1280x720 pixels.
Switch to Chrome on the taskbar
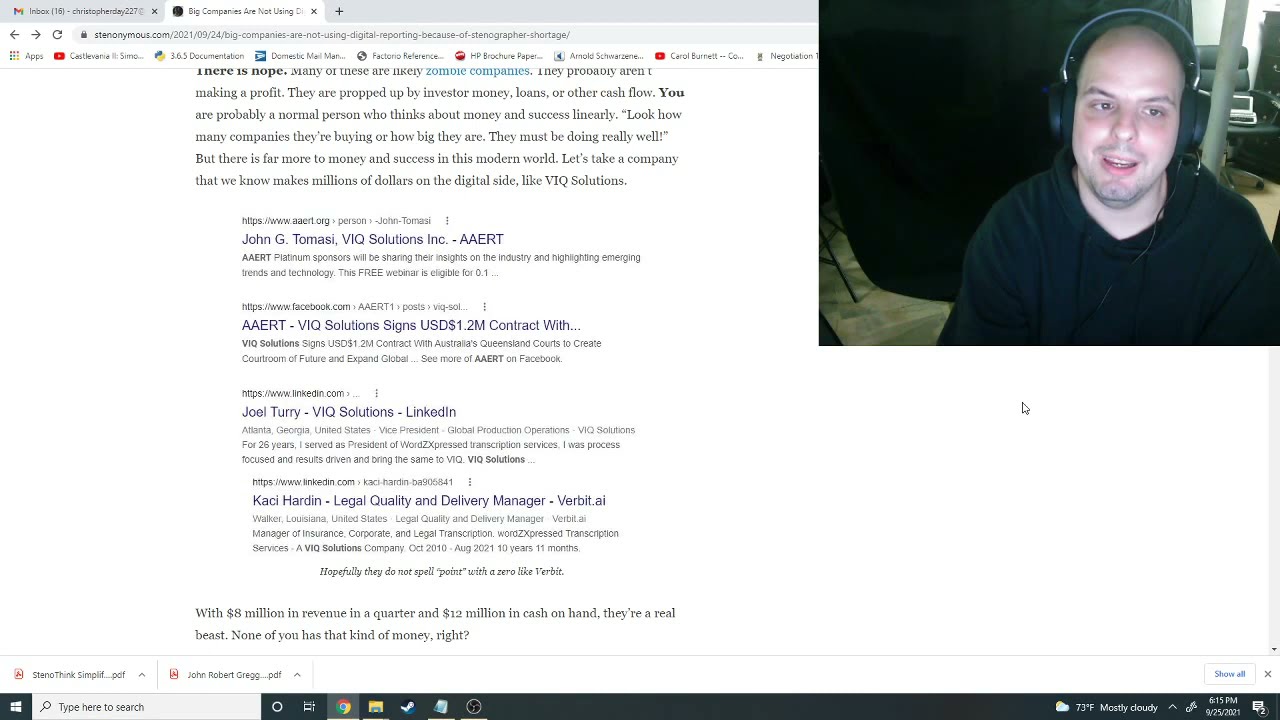click(x=343, y=707)
